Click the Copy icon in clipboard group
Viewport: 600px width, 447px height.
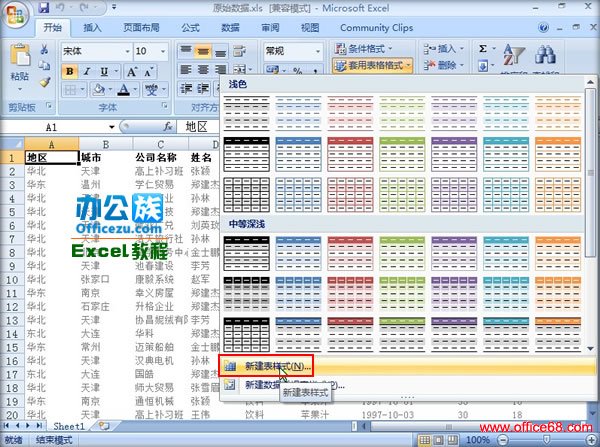pos(44,66)
